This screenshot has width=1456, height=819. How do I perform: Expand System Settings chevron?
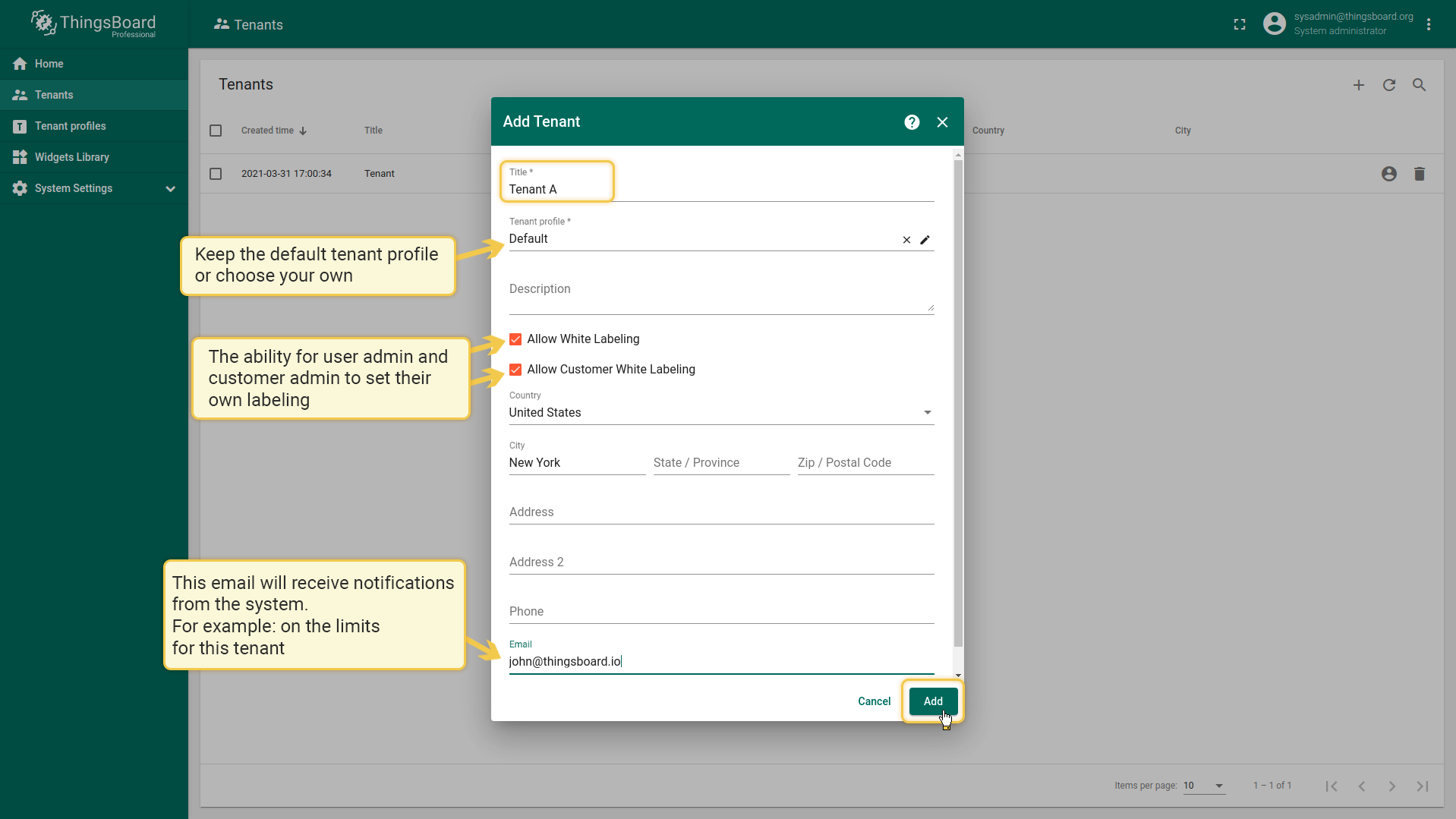click(171, 189)
